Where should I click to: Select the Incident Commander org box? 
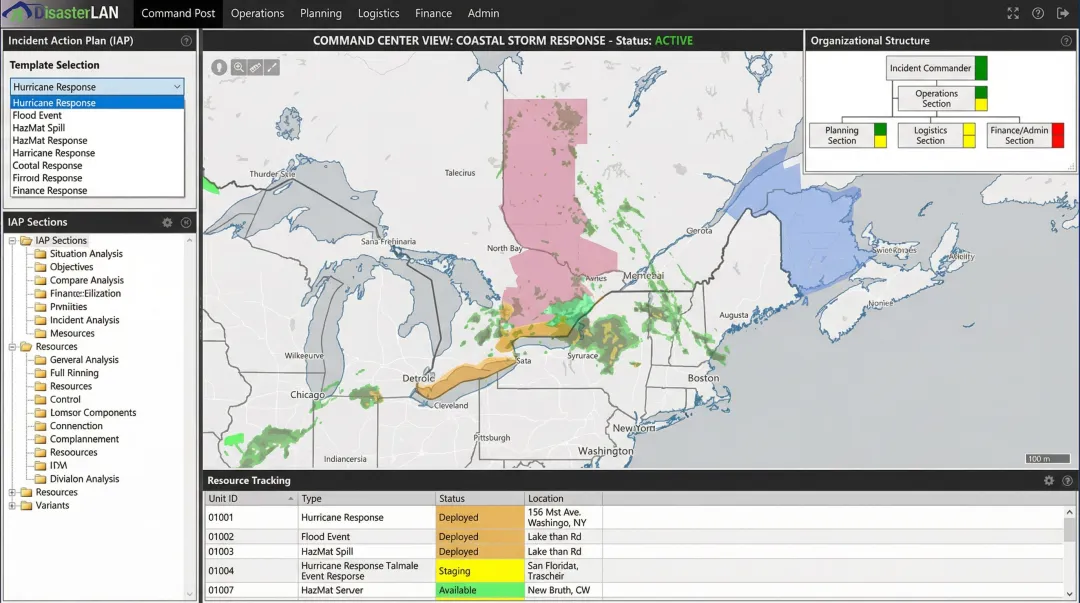930,68
